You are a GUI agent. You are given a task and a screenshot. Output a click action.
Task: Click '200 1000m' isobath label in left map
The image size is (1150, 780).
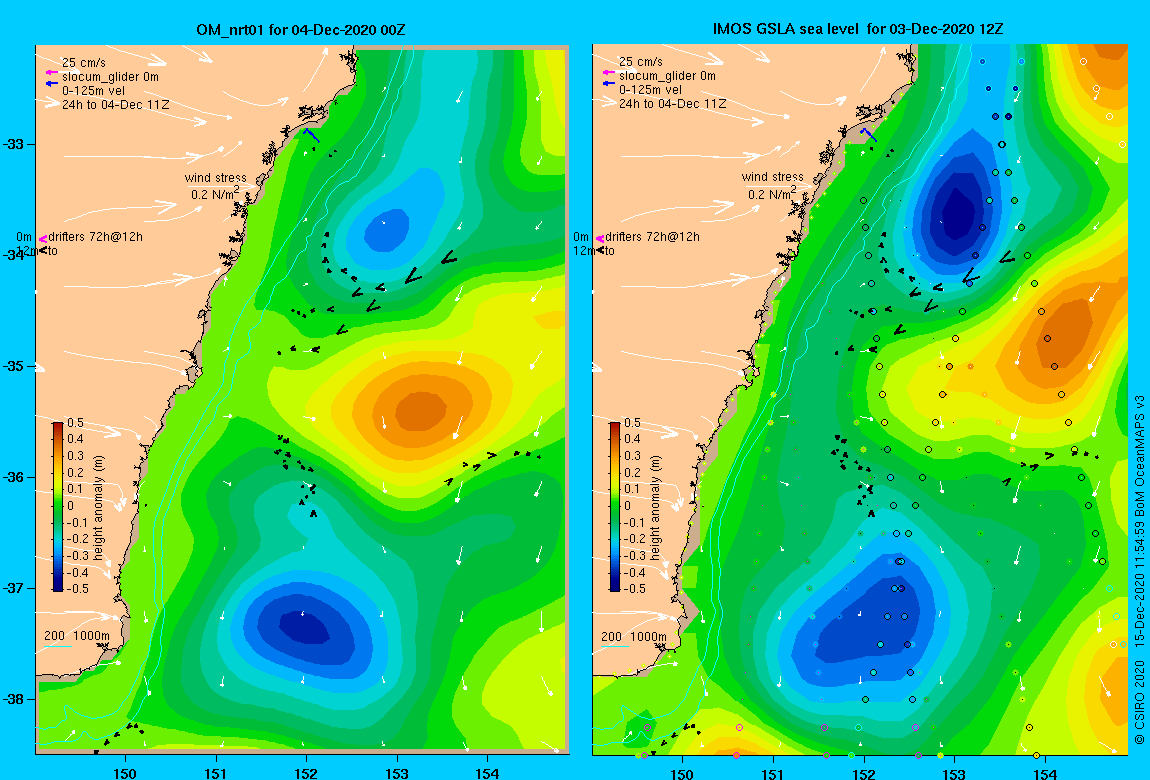coord(77,636)
